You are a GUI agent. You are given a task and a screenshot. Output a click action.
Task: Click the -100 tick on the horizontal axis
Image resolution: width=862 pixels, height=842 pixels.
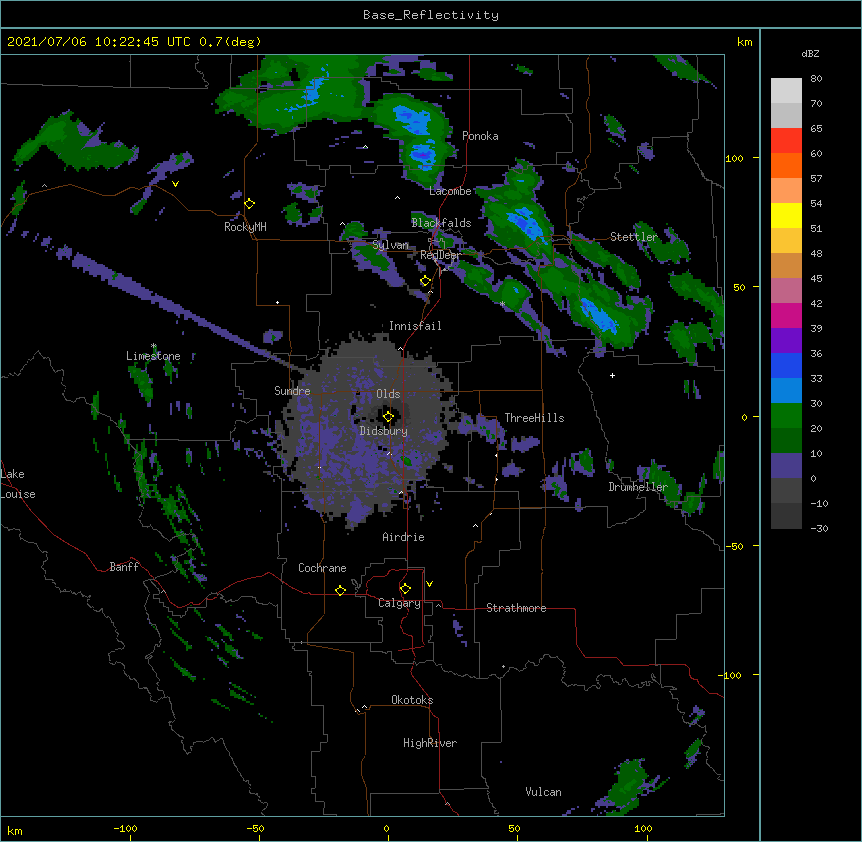click(x=125, y=829)
